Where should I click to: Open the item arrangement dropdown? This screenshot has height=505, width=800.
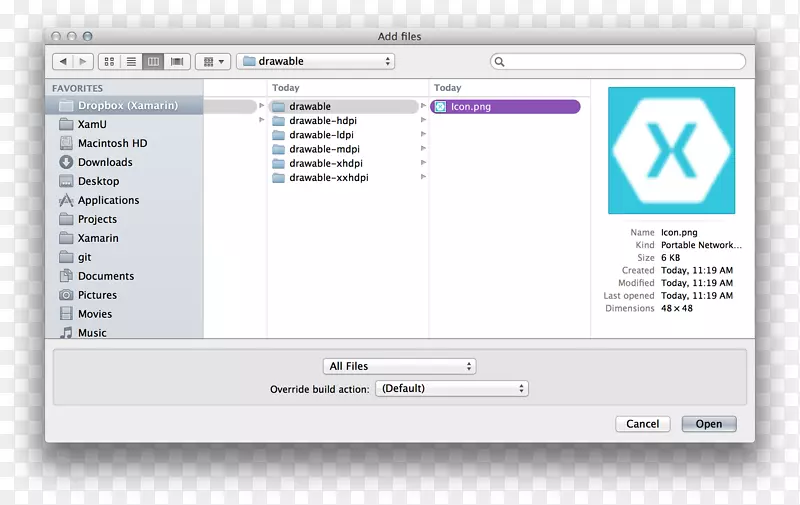pos(213,62)
